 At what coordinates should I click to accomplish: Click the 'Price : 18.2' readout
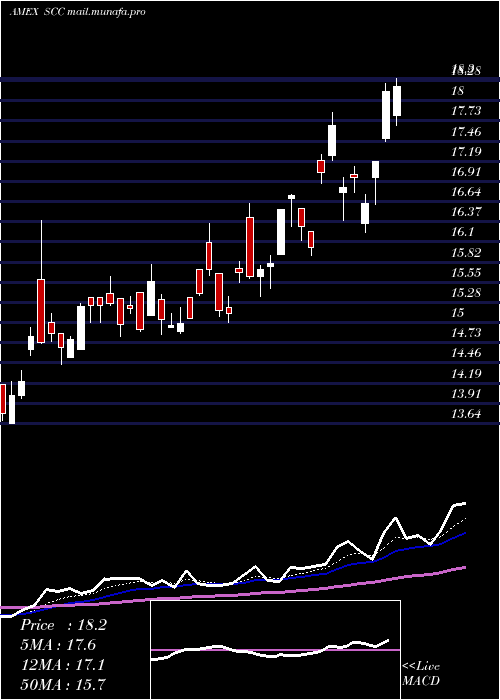click(63, 625)
